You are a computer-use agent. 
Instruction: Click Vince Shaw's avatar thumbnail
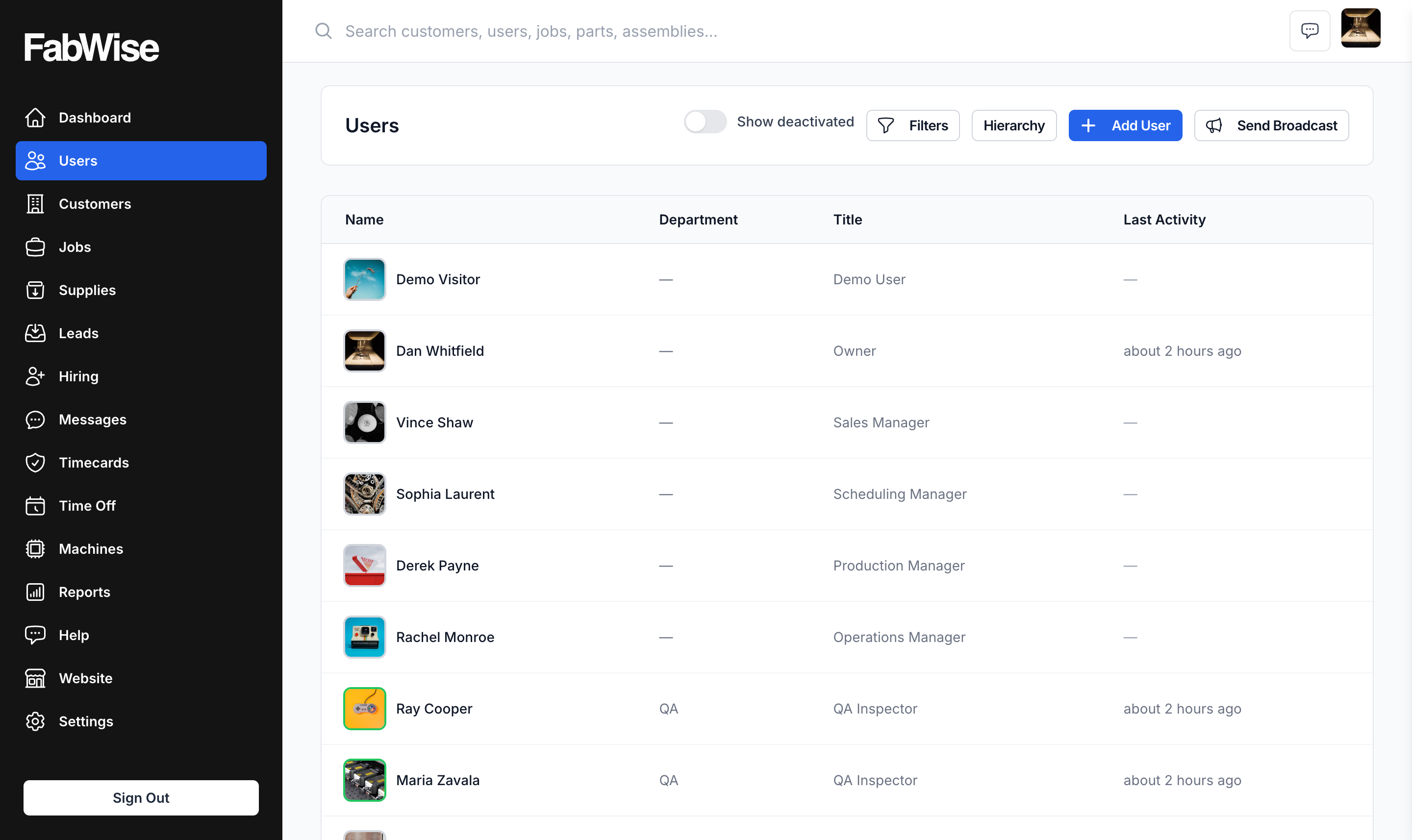[365, 423]
